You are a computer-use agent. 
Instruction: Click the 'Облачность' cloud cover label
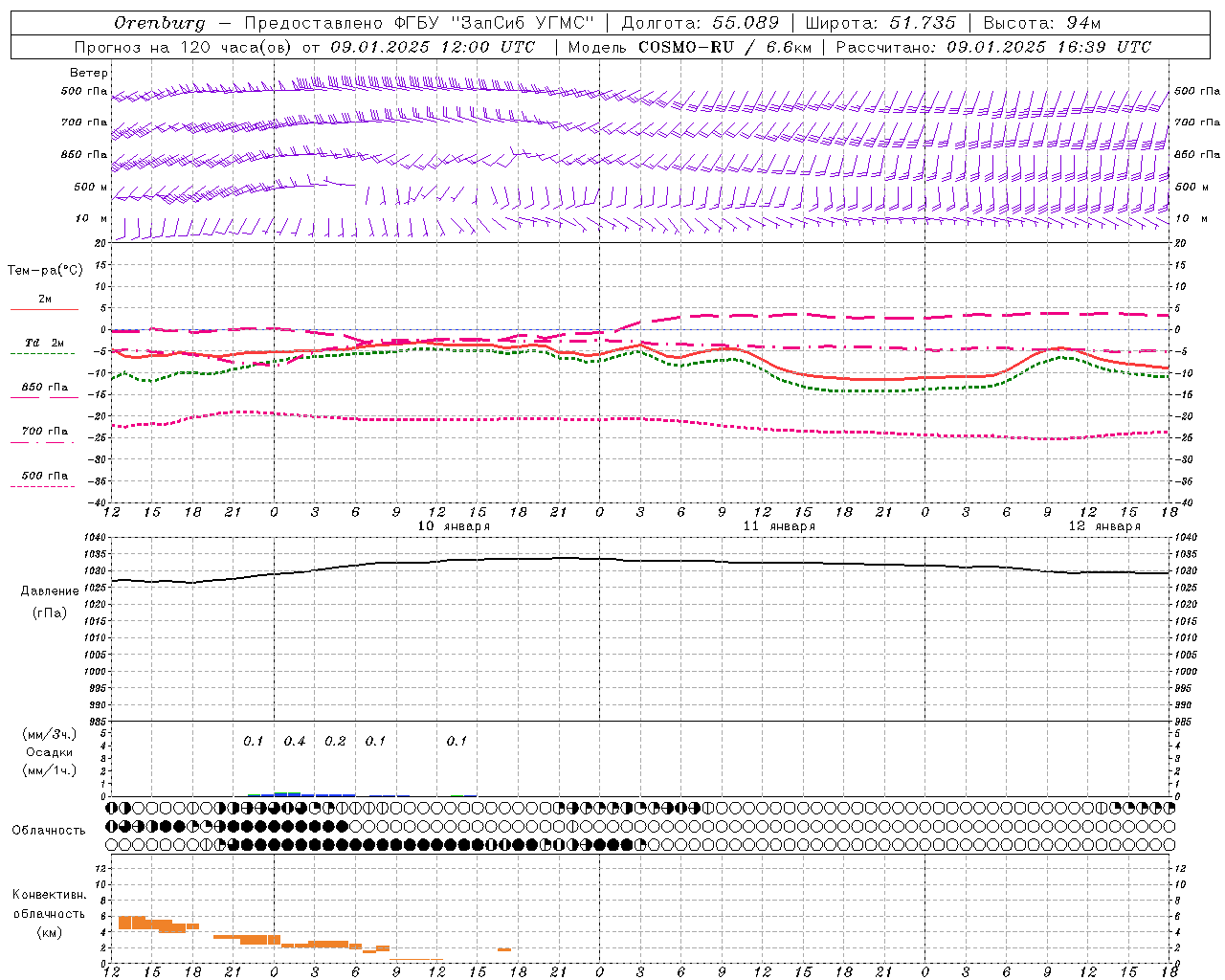pos(49,830)
